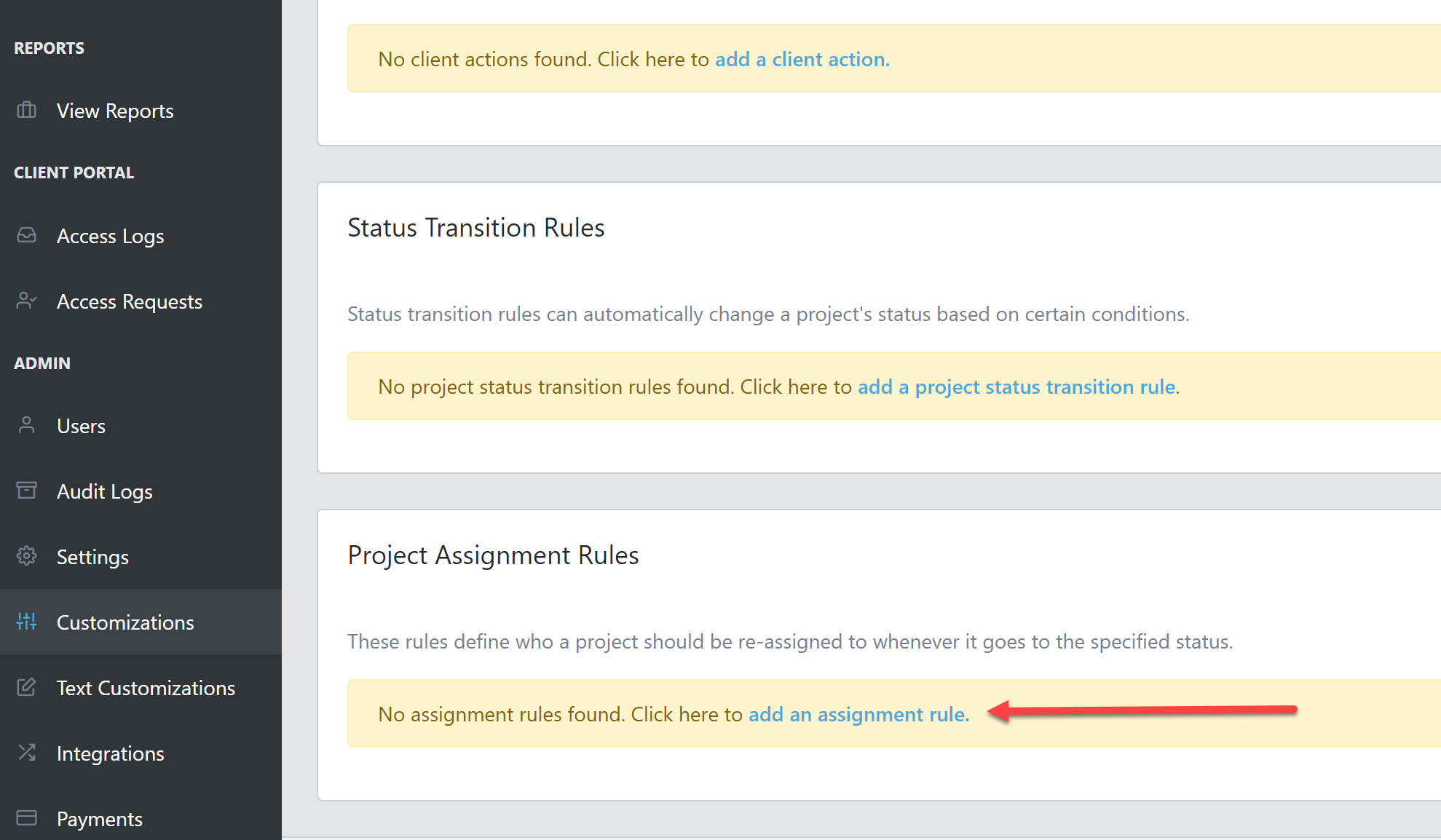Click the Integrations arrows icon
The height and width of the screenshot is (840, 1441).
[26, 753]
